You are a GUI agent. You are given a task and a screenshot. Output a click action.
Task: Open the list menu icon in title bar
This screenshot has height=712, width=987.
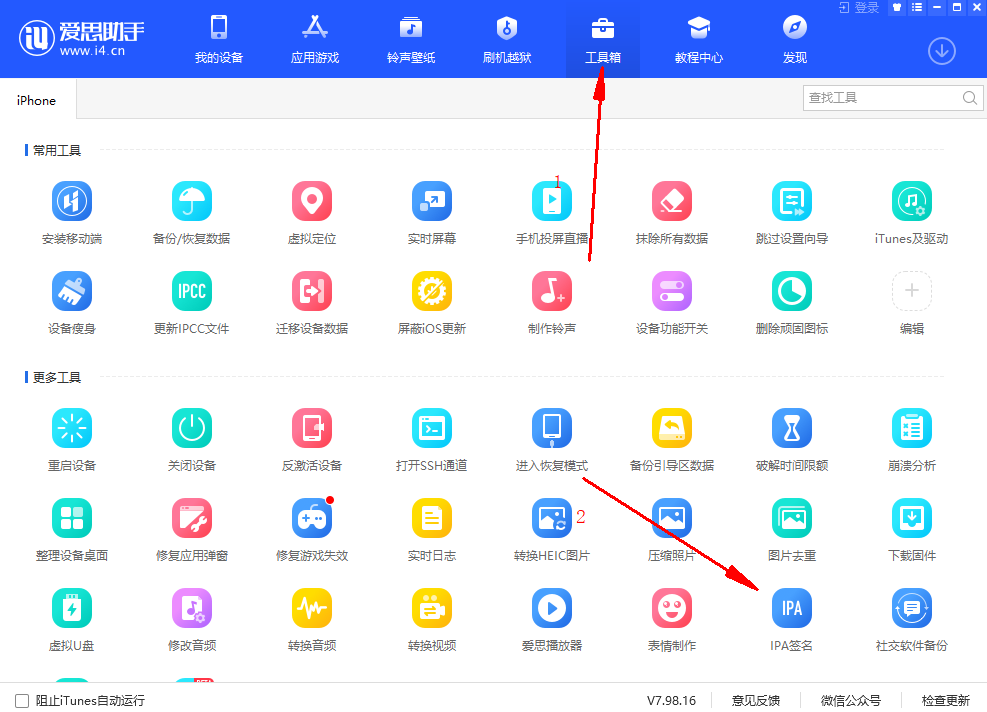917,8
